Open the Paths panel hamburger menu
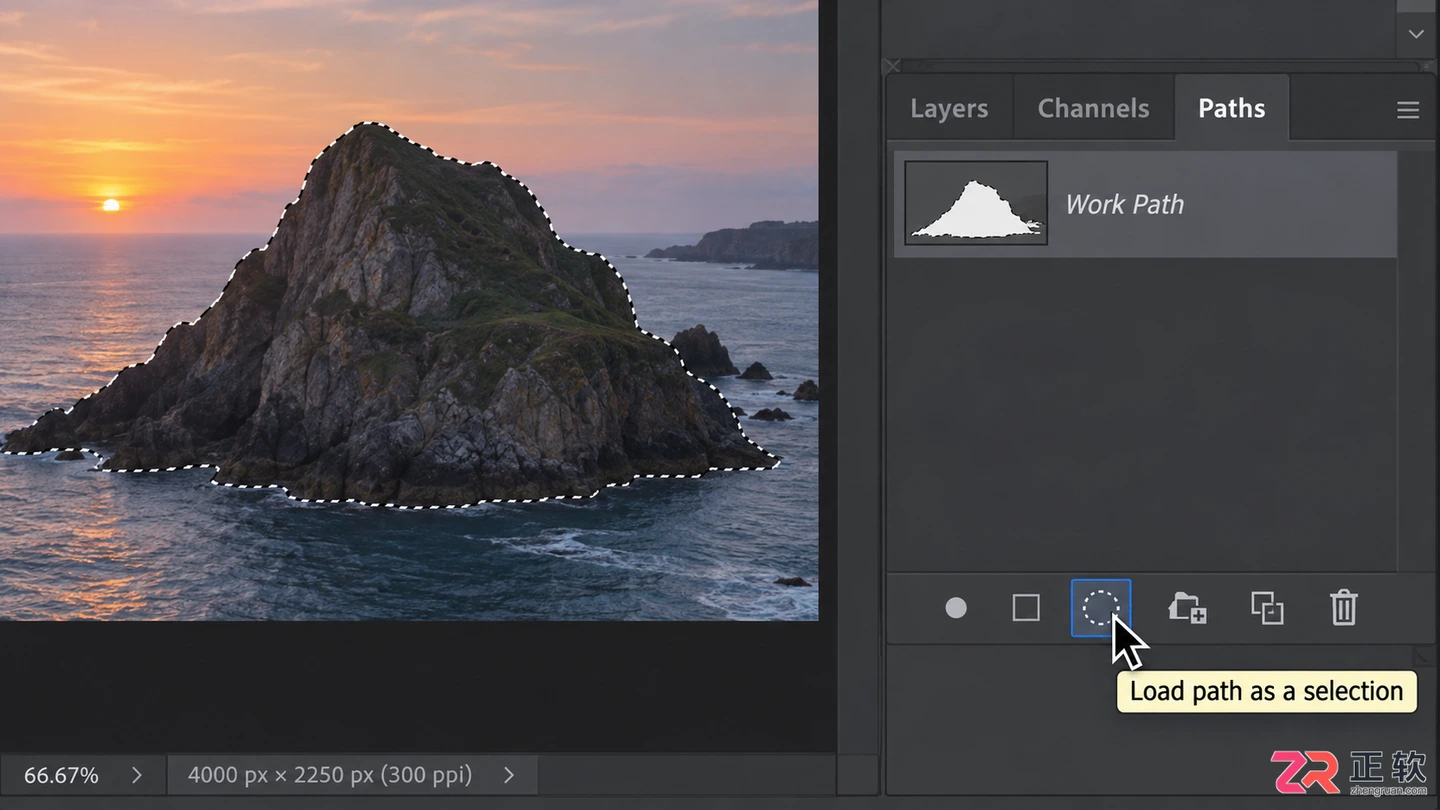Screen dimensions: 1440x810 (x=1408, y=110)
